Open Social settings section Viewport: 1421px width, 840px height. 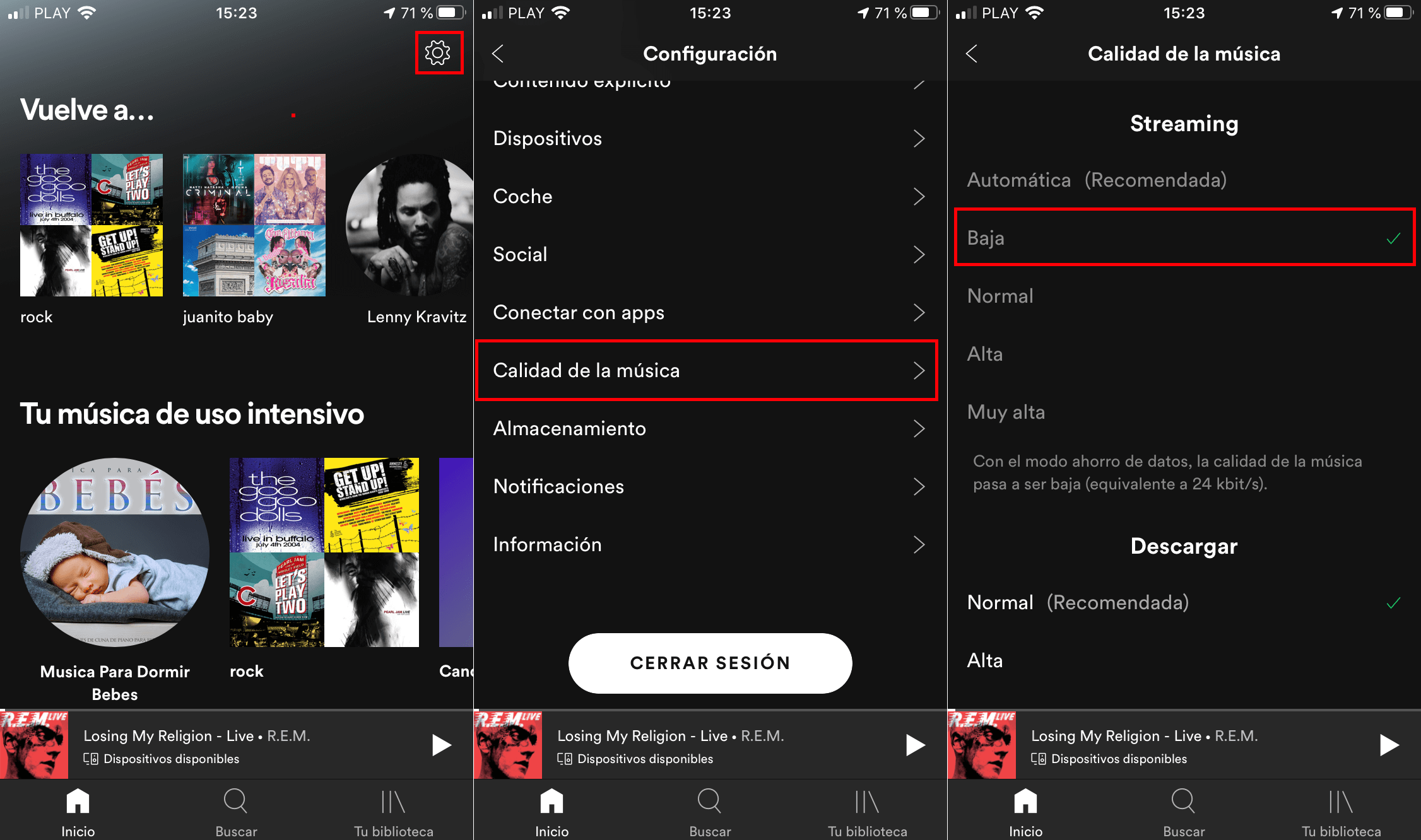pos(710,255)
